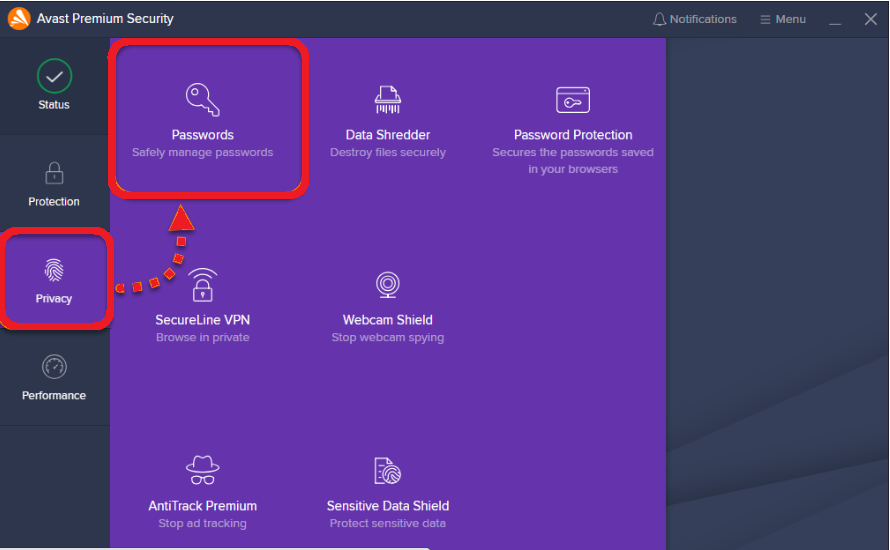Click the Password Protection title
Screen dimensions: 890x550
pyautogui.click(x=573, y=135)
